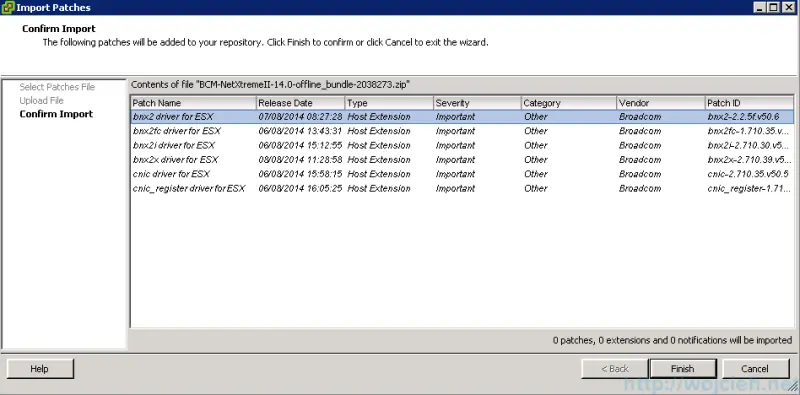Click Broadcom vendor in the bnx2x row
Viewport: 800px width, 395px height.
[640, 160]
